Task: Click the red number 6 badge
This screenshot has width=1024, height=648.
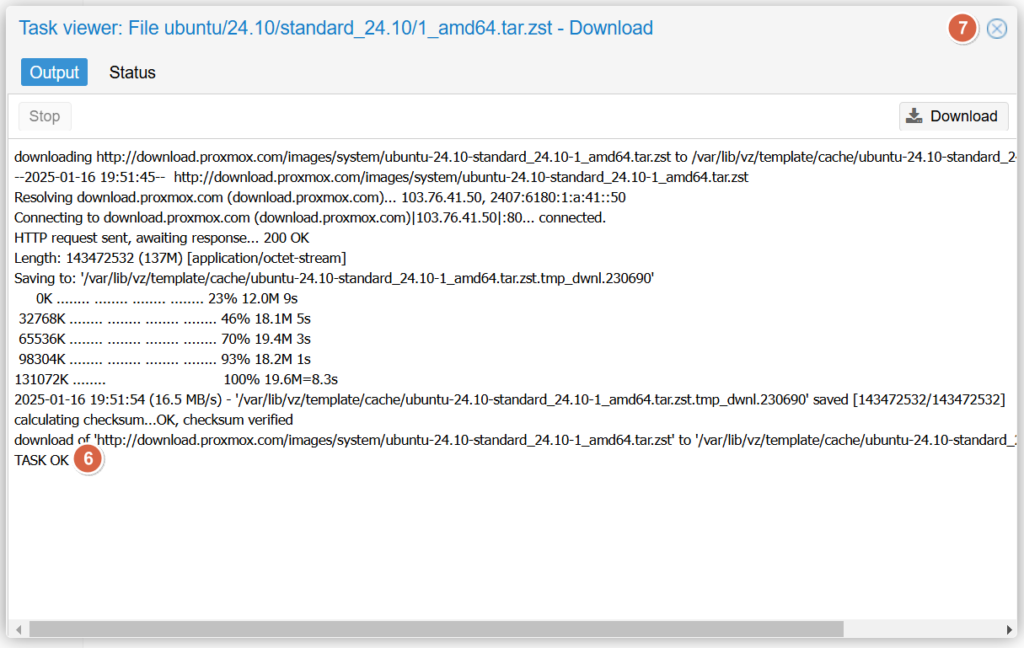Action: pos(89,460)
